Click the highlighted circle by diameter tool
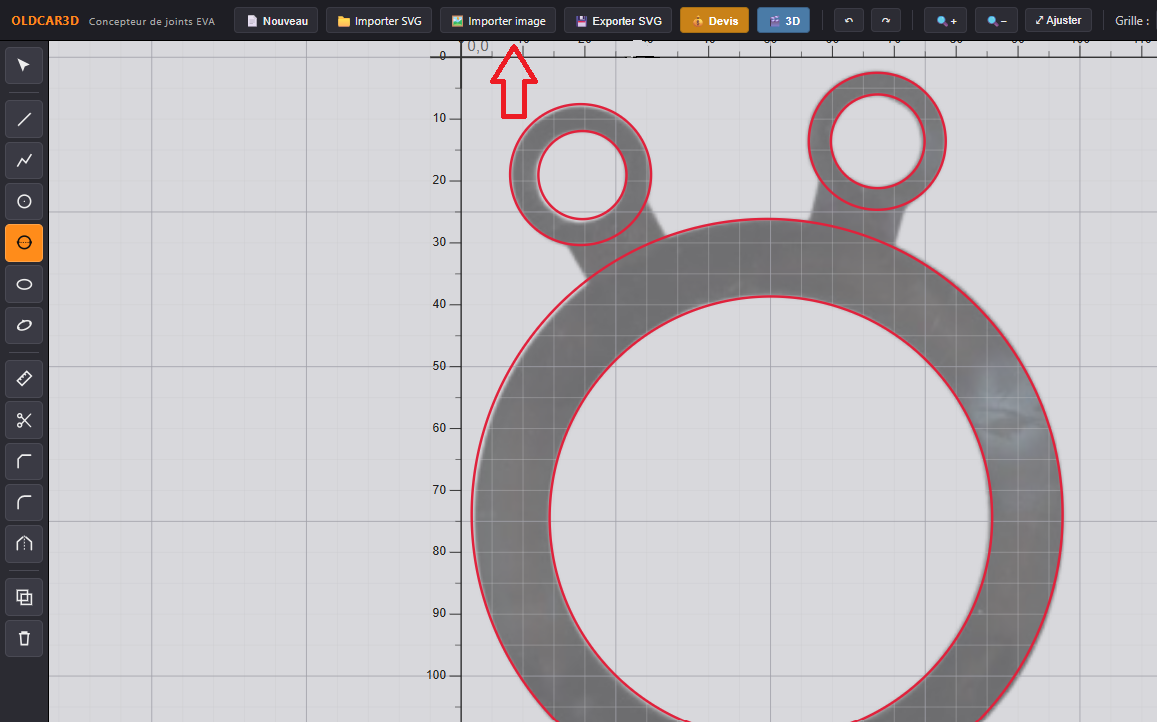This screenshot has height=722, width=1157. point(24,243)
